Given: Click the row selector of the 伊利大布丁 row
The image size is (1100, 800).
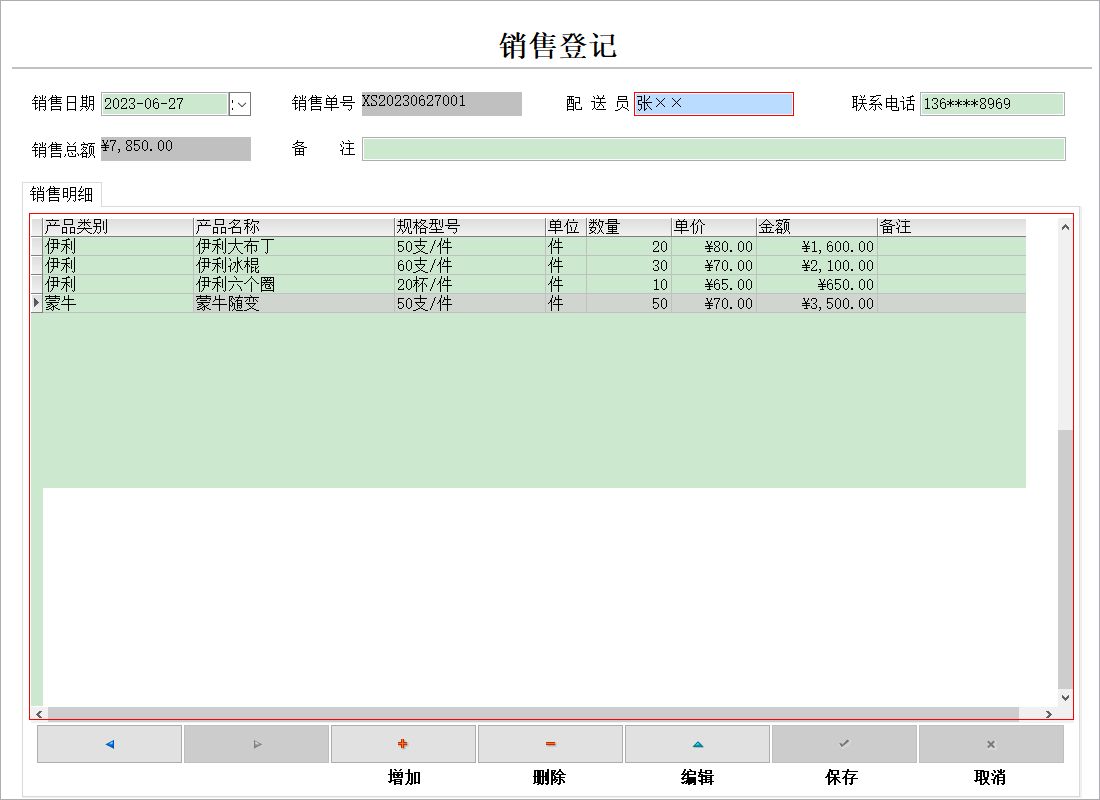Looking at the screenshot, I should (36, 246).
